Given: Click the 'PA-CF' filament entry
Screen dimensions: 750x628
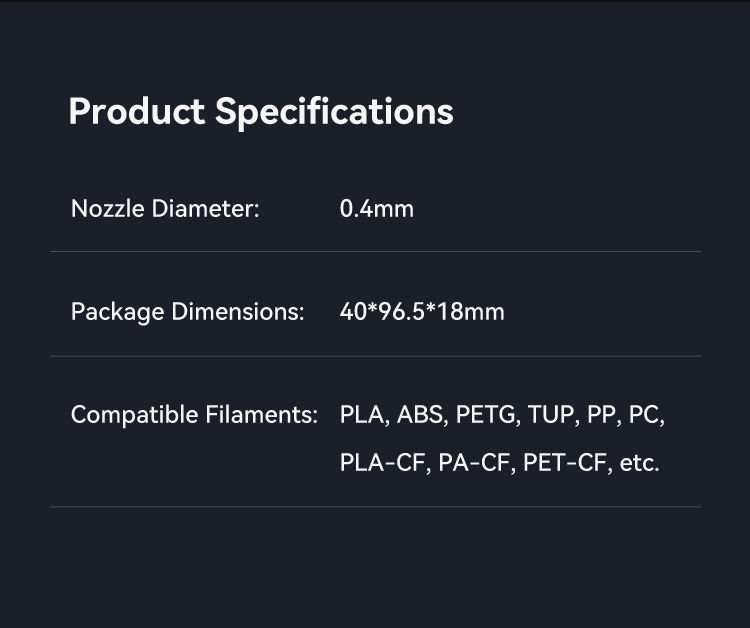Looking at the screenshot, I should pos(475,464).
